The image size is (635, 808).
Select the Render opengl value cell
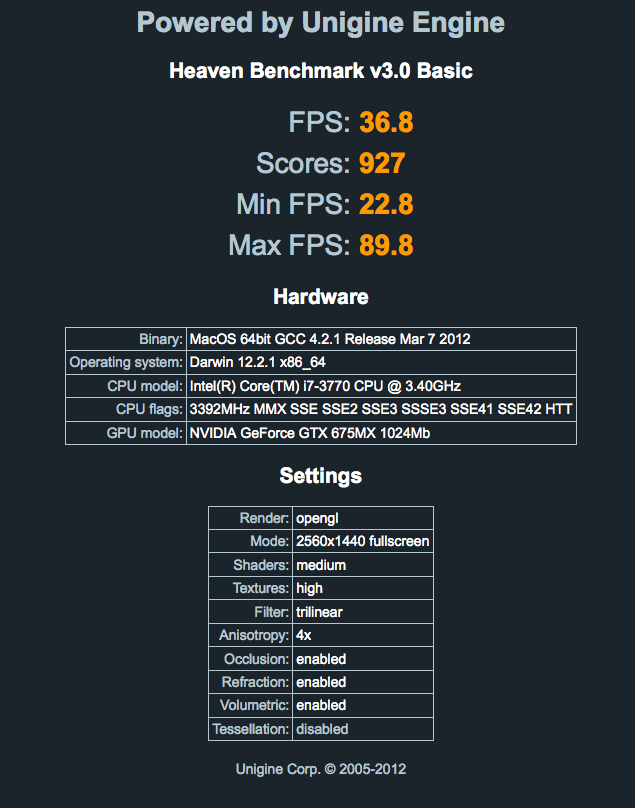pos(363,518)
